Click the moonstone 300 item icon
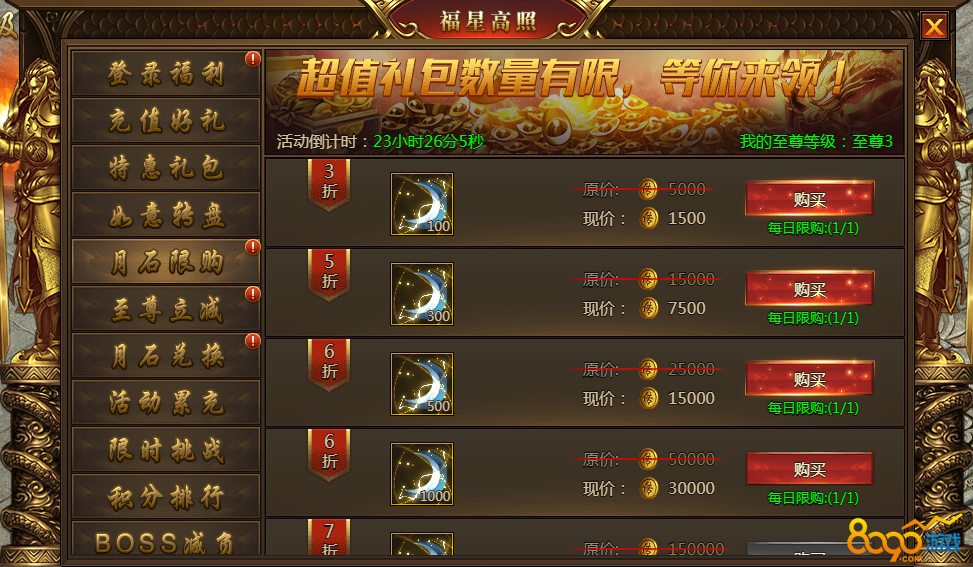Viewport: 973px width, 567px height. point(421,294)
